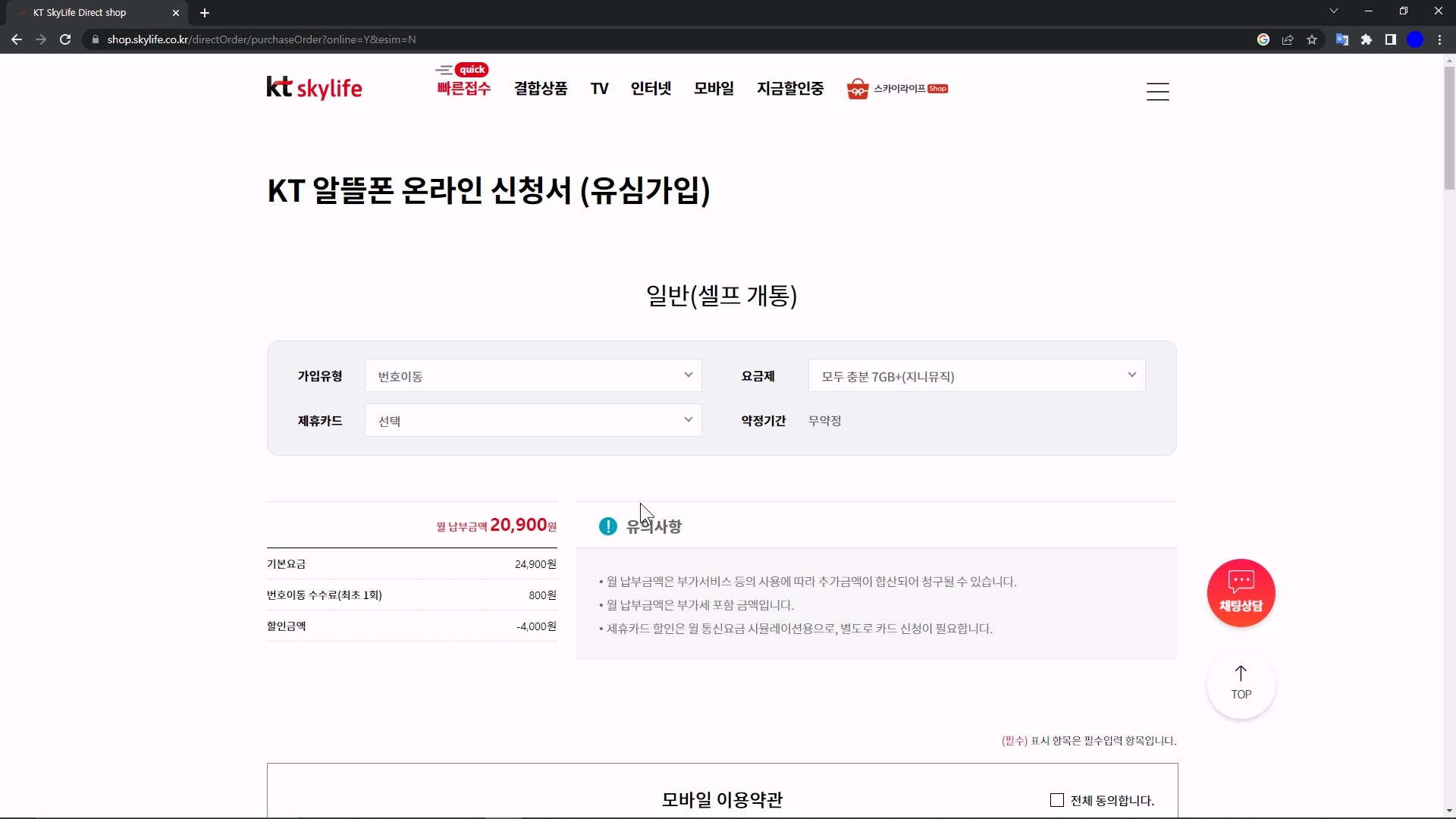Image resolution: width=1456 pixels, height=819 pixels.
Task: Click the page share icon in address bar
Action: click(x=1288, y=39)
